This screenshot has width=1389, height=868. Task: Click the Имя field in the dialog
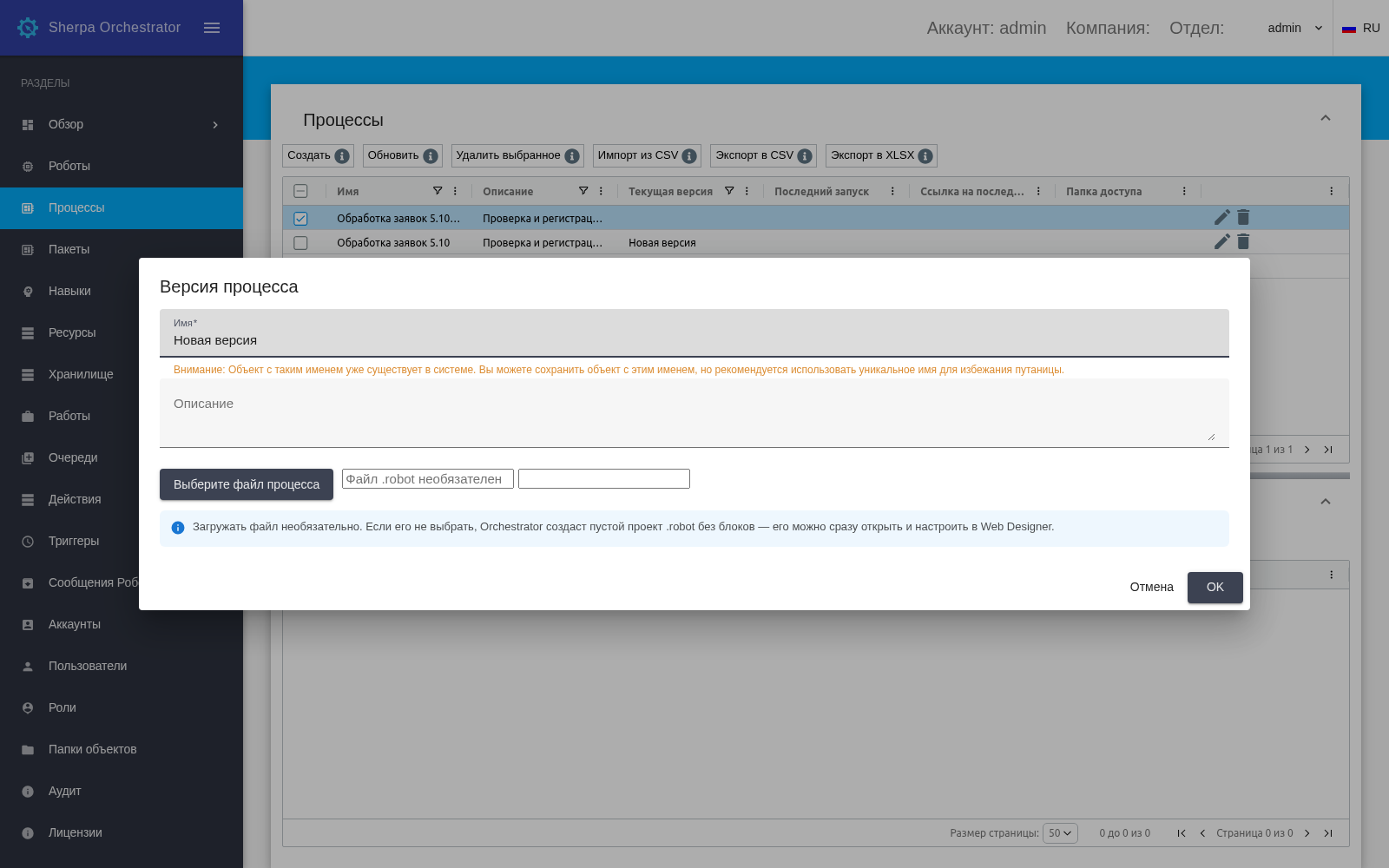[x=694, y=332]
